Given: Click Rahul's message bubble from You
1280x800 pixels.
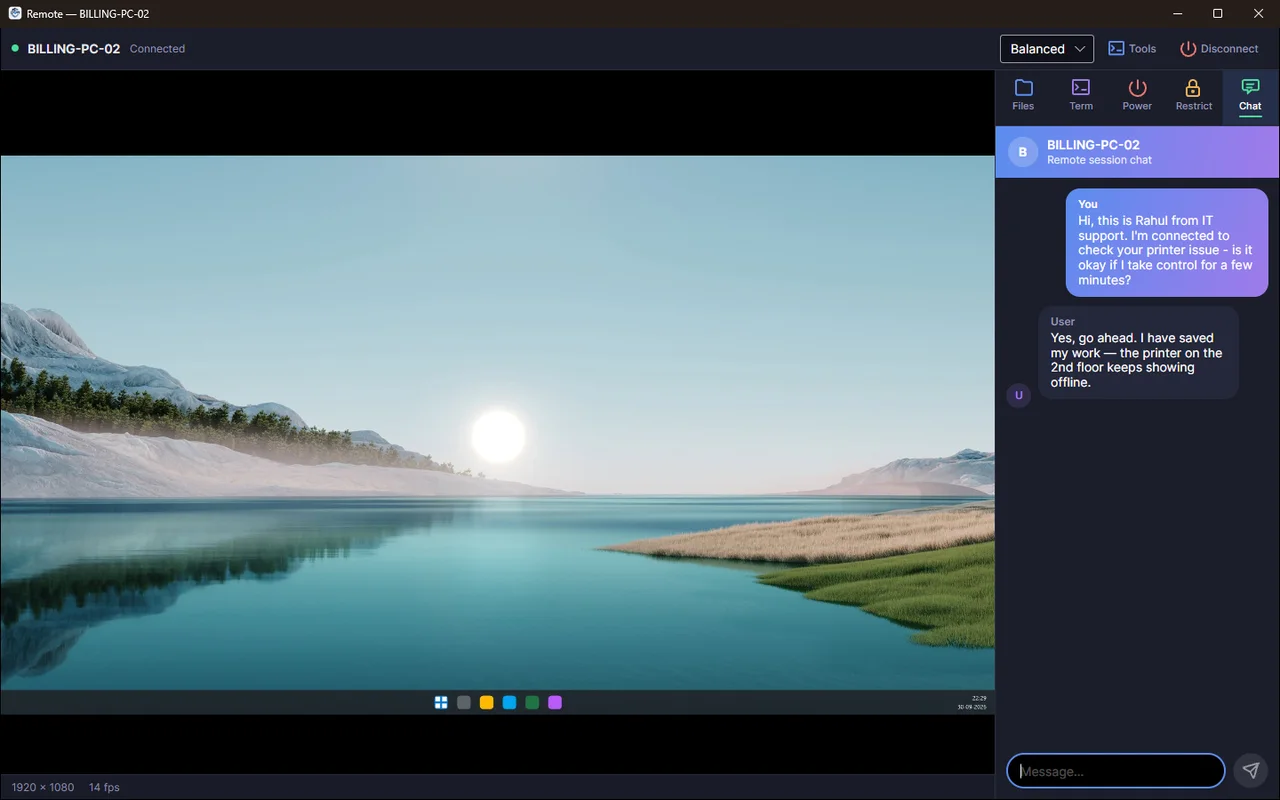Looking at the screenshot, I should (x=1167, y=242).
